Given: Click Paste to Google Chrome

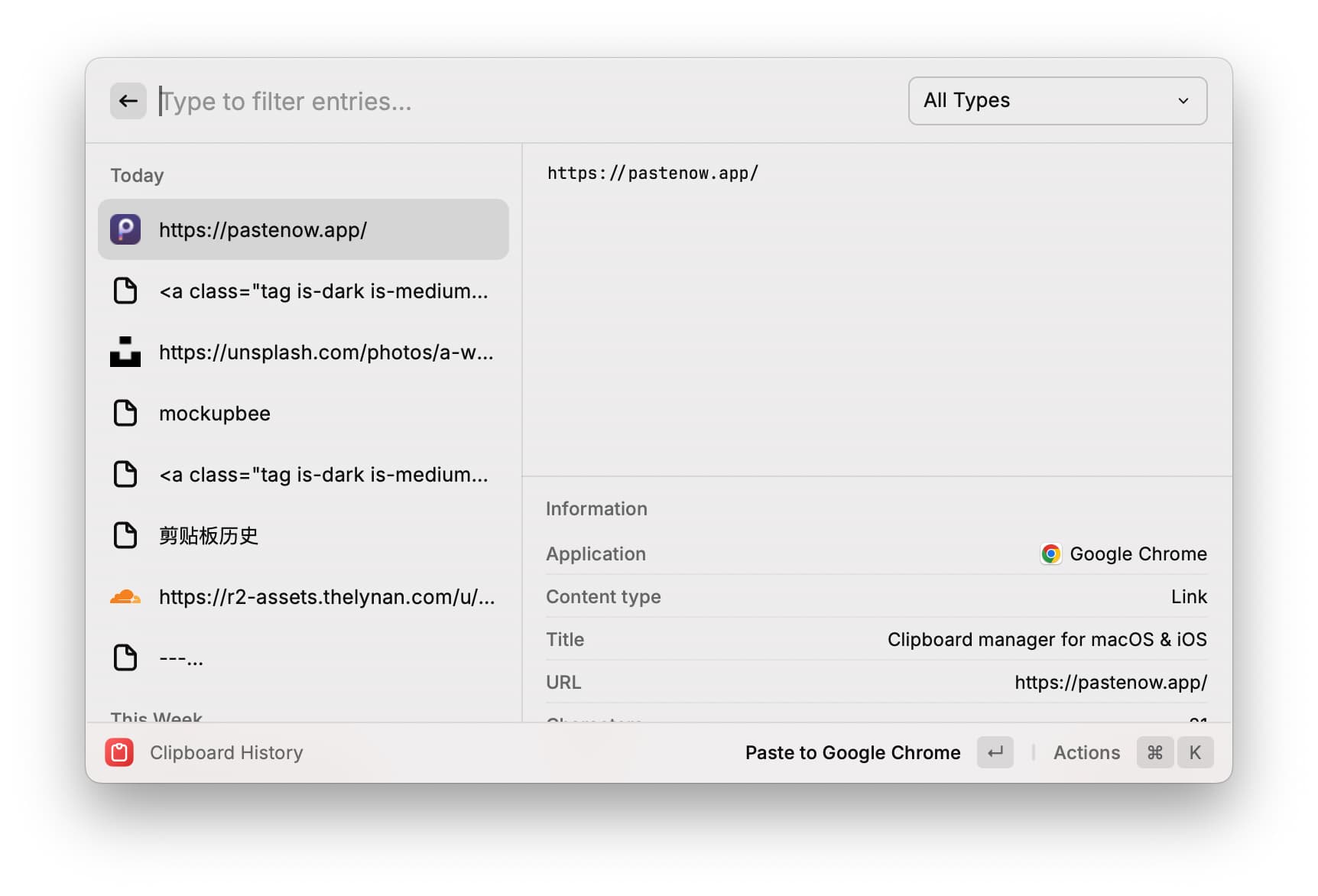Looking at the screenshot, I should (852, 752).
